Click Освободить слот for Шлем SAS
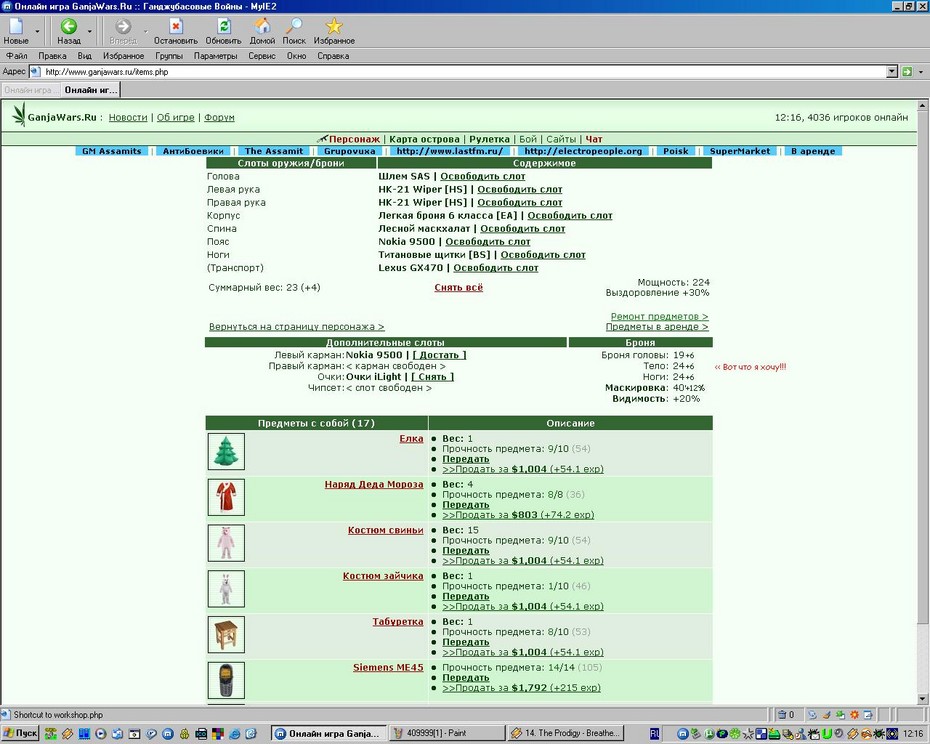The height and width of the screenshot is (744, 930). pyautogui.click(x=483, y=176)
